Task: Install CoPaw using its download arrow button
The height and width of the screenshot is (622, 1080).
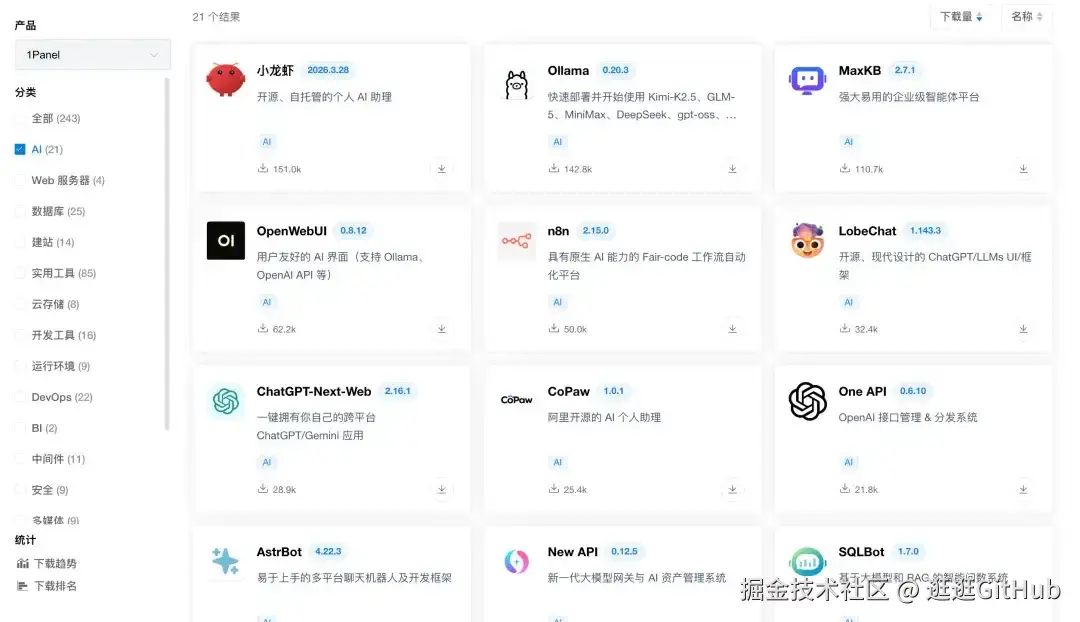Action: [732, 490]
